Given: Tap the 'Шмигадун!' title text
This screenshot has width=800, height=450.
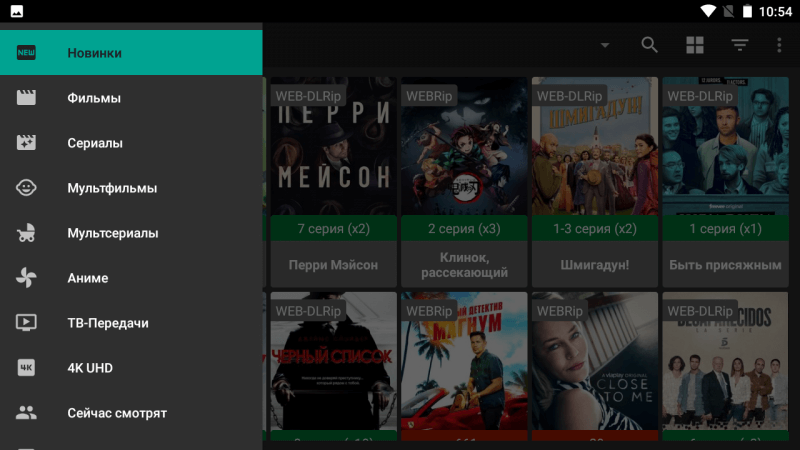Looking at the screenshot, I should tap(594, 265).
